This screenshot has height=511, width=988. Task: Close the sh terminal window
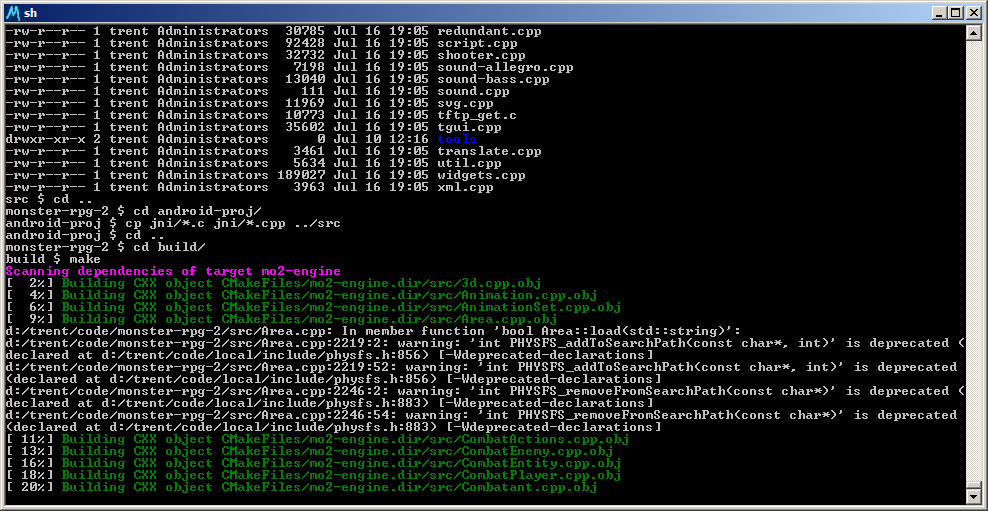[x=972, y=12]
